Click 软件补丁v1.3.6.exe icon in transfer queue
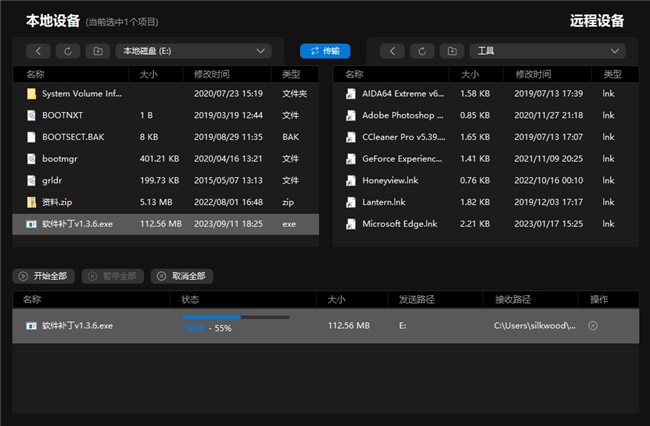 click(31, 326)
